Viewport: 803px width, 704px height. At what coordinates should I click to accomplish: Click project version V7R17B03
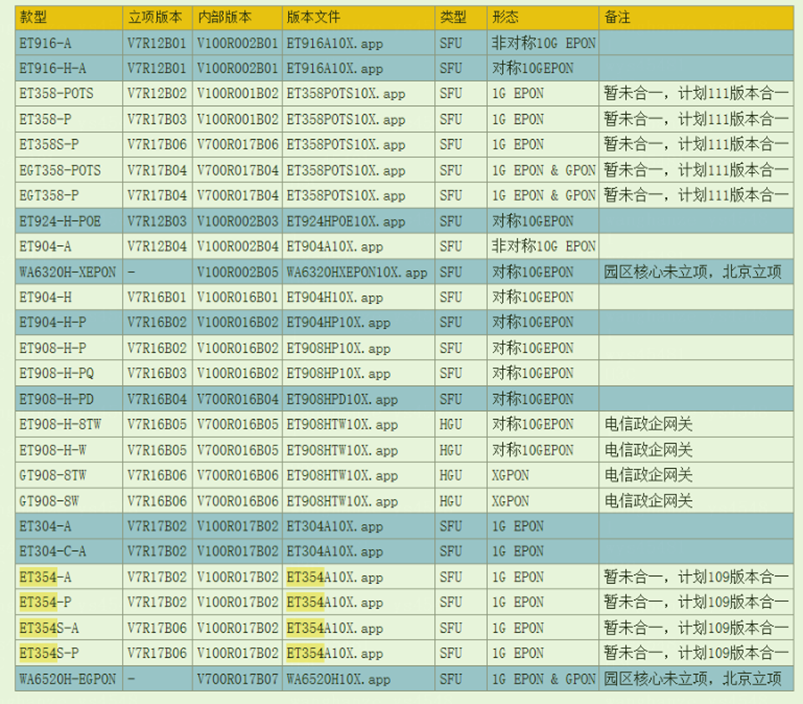157,119
